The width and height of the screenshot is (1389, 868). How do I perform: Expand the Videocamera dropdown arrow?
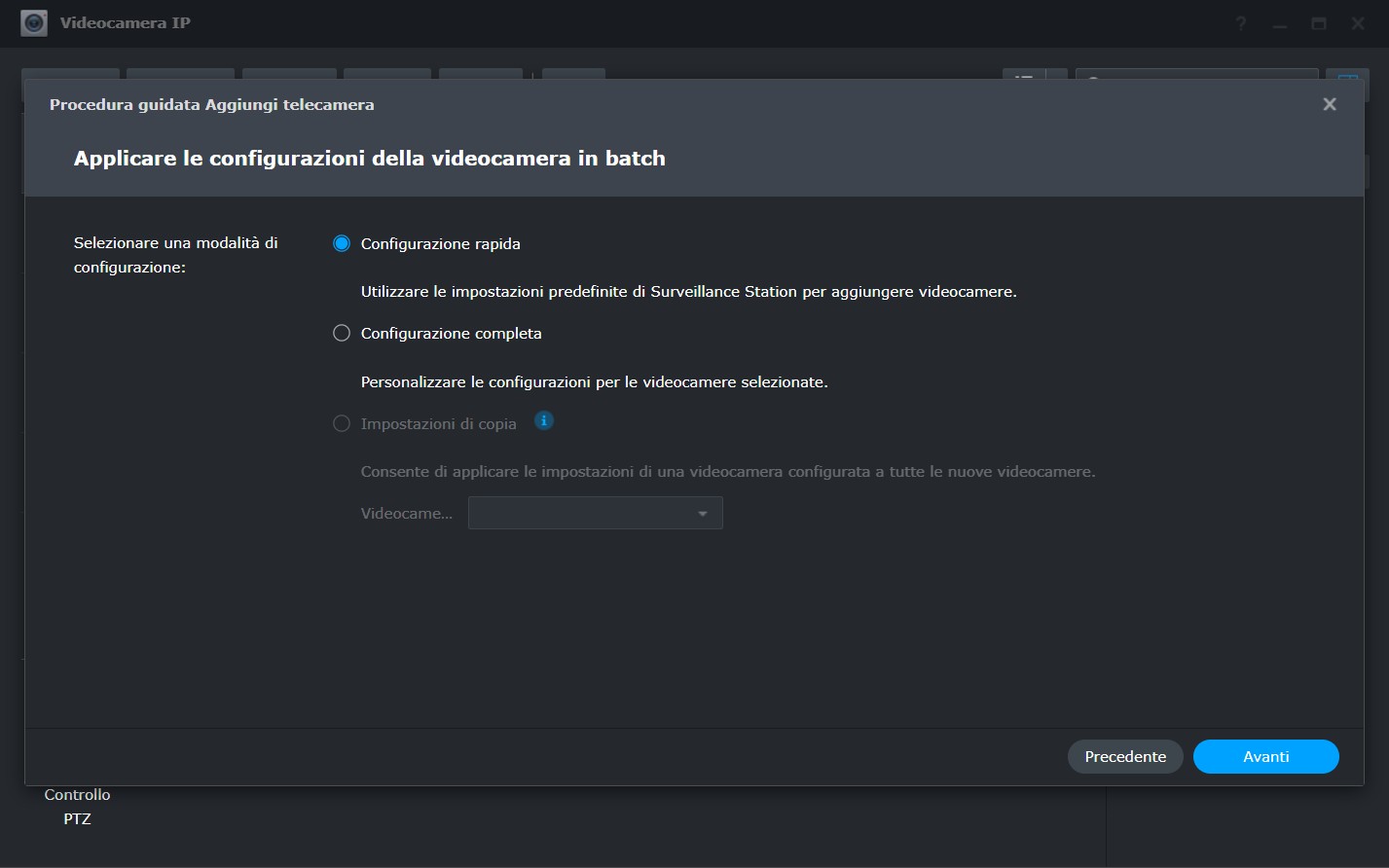click(x=702, y=514)
